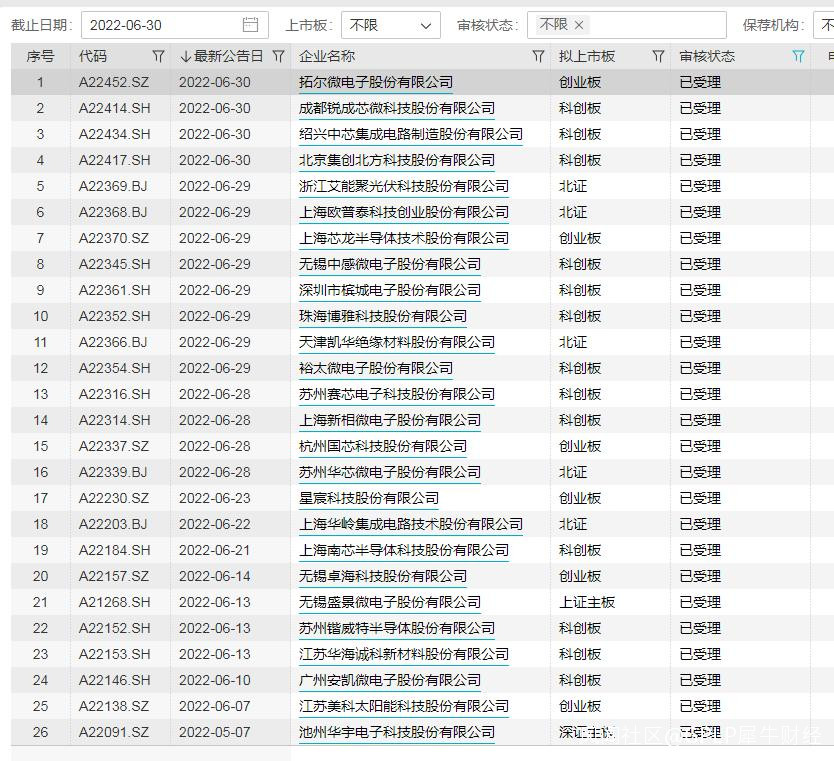Remove the 不限 tag in 审核状态
Screen dimensions: 834x761
click(579, 25)
